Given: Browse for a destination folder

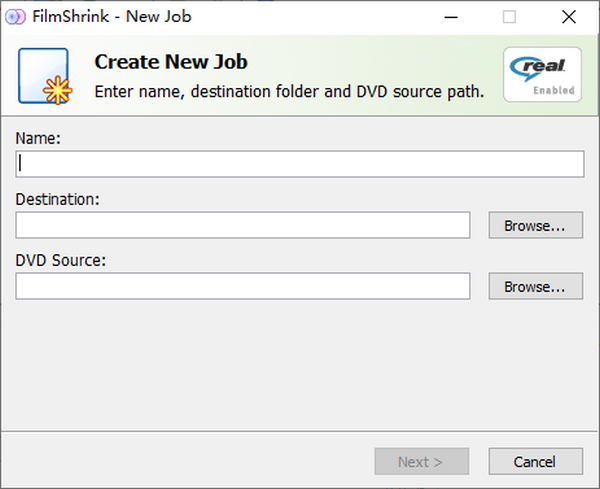Looking at the screenshot, I should tap(535, 225).
